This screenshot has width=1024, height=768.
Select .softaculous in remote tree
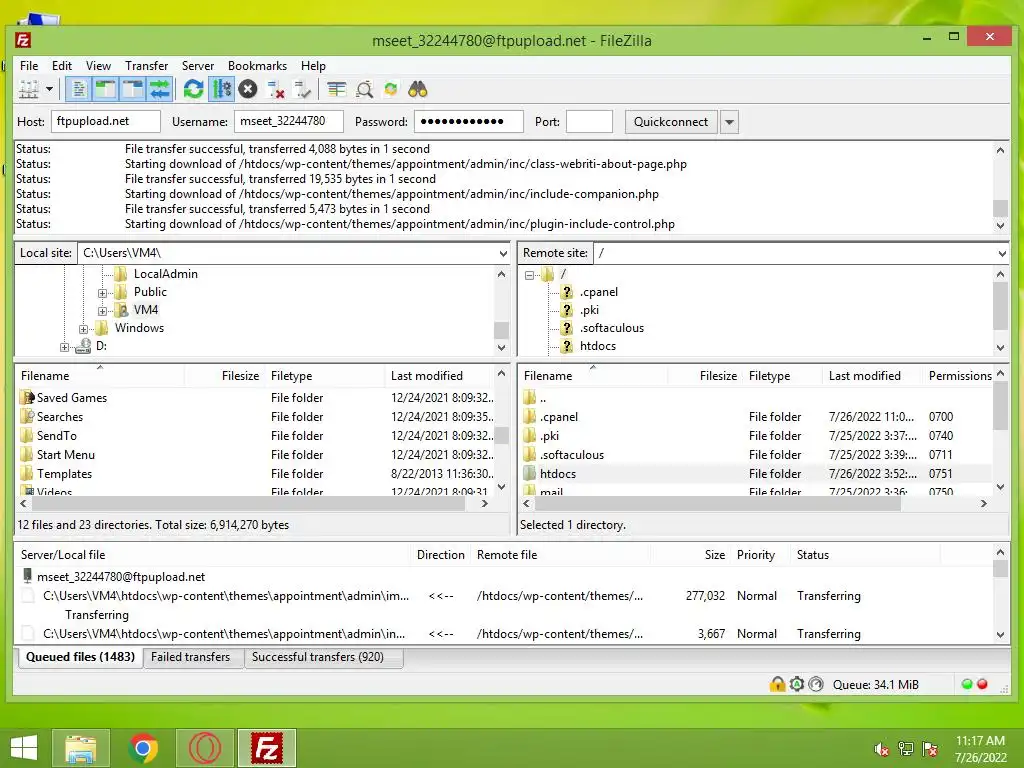[611, 328]
